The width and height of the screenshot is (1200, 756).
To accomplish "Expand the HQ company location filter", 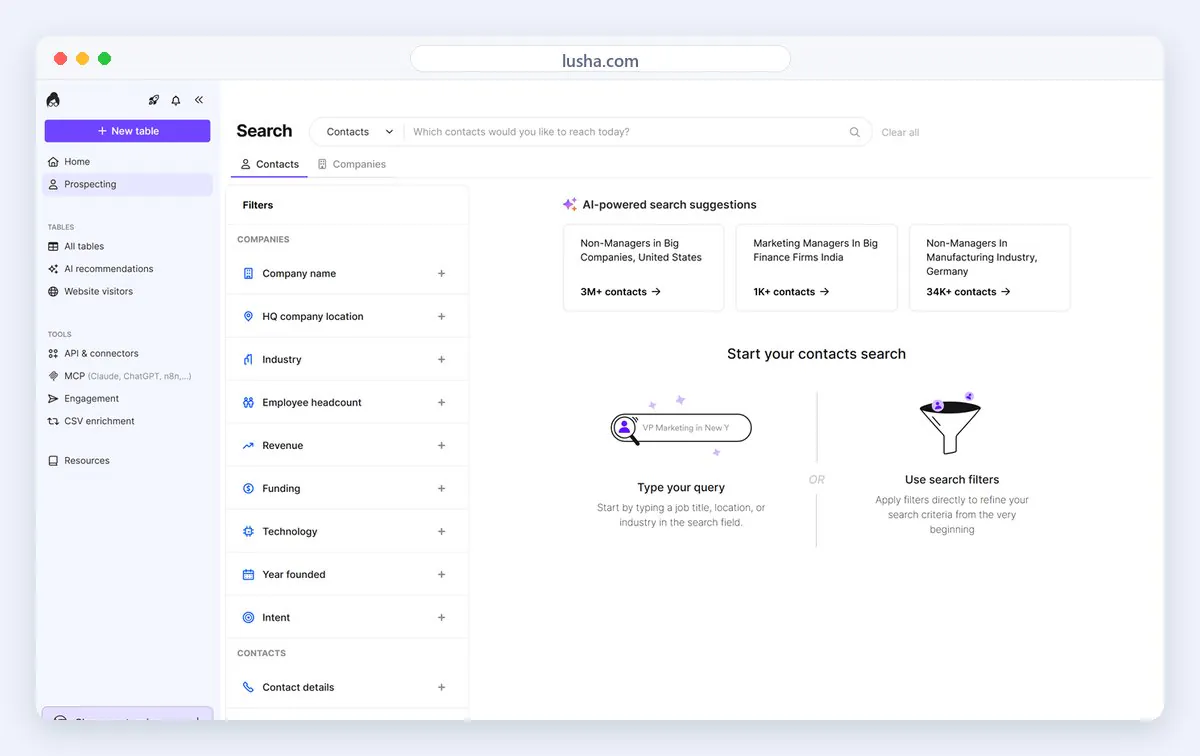I will click(441, 316).
